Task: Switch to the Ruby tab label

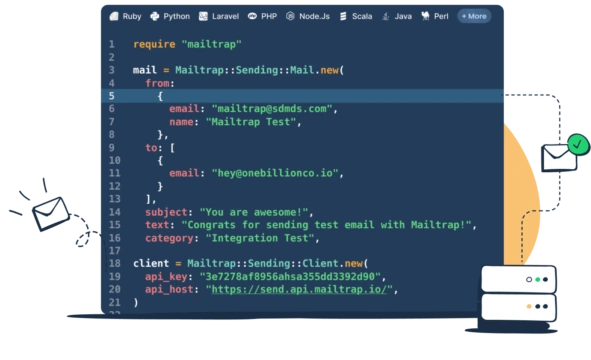Action: tap(132, 17)
